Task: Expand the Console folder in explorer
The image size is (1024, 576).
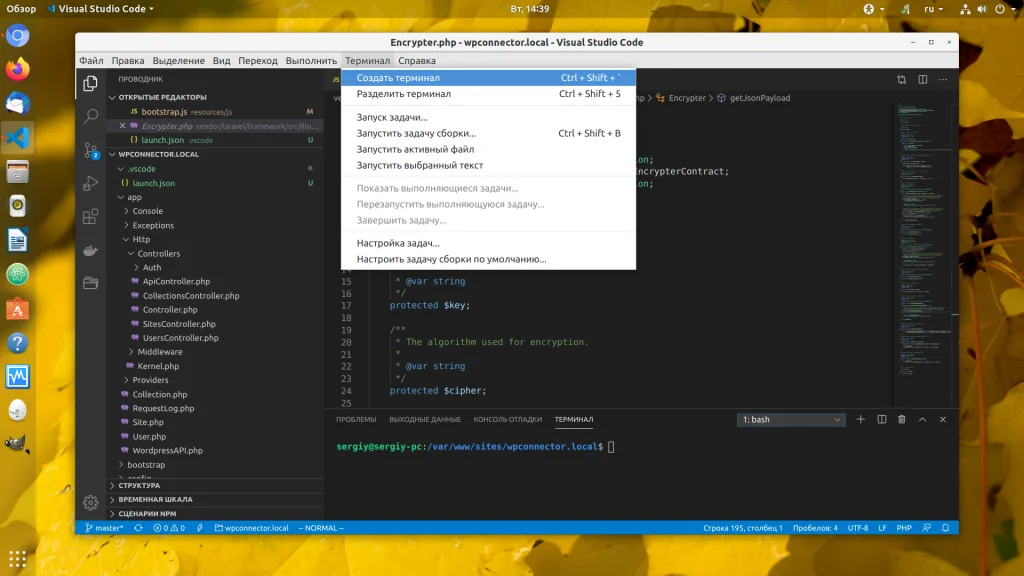Action: click(147, 211)
